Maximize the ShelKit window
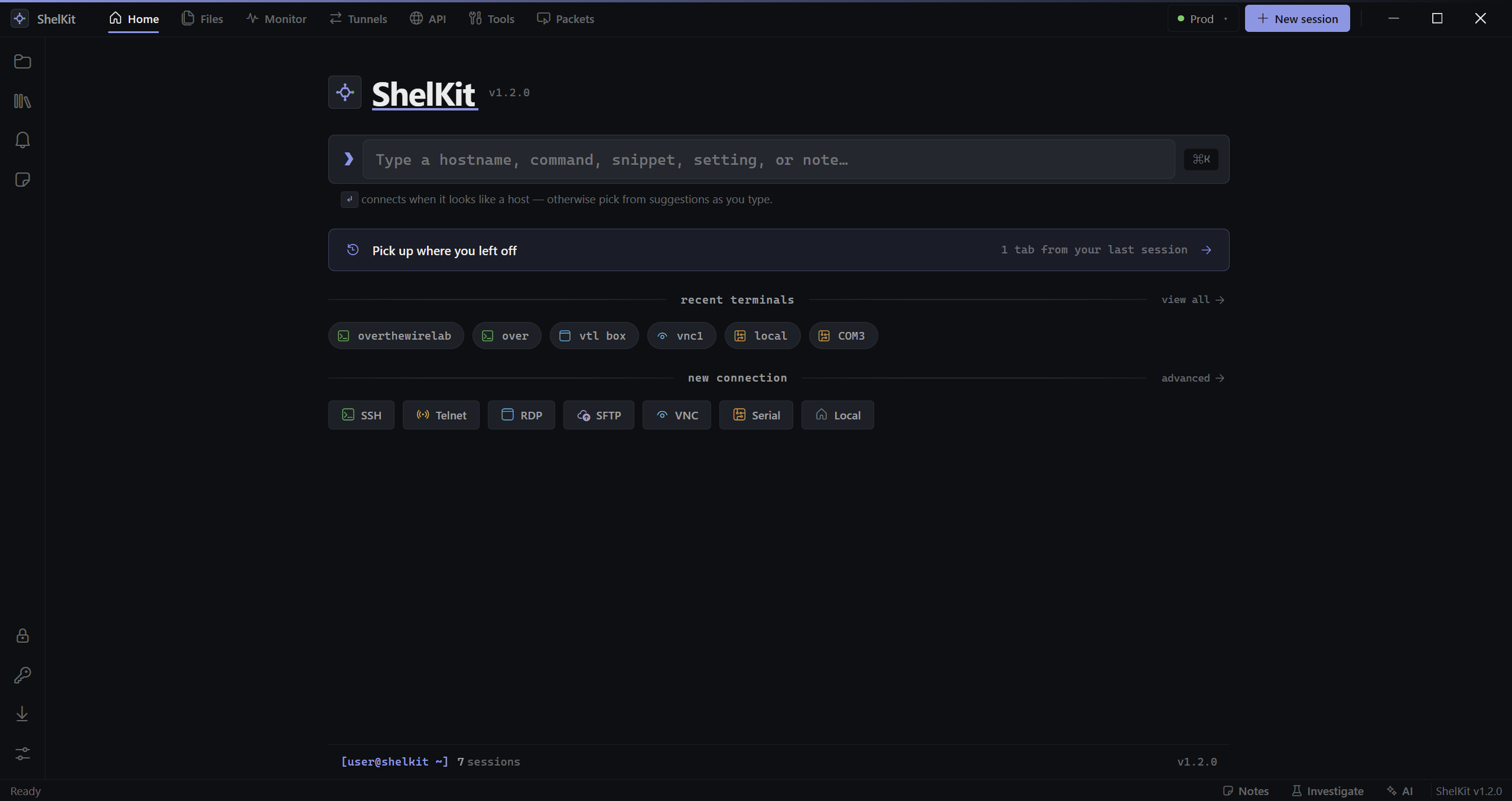 1437,18
